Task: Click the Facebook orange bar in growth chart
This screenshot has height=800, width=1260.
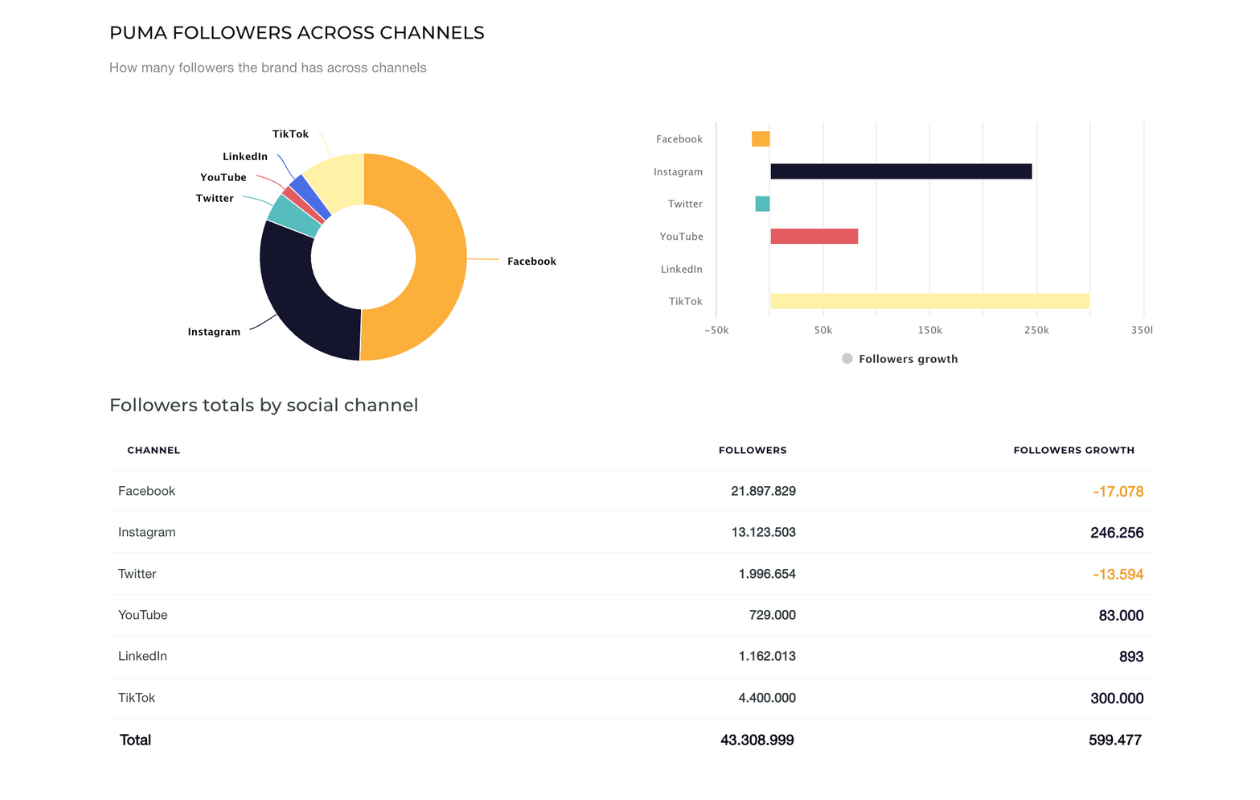Action: 761,139
